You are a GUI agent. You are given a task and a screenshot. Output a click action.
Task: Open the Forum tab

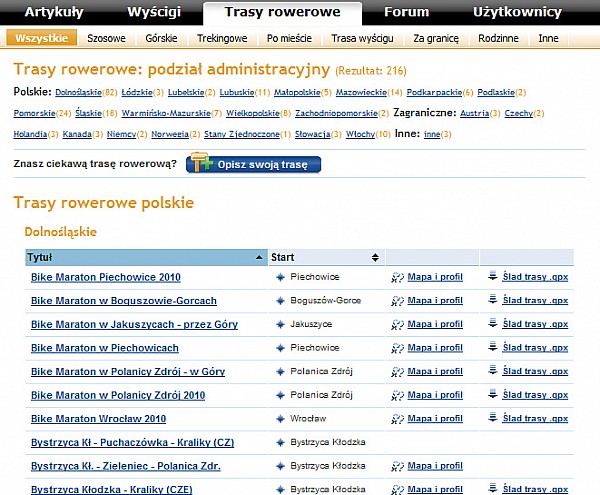[406, 12]
